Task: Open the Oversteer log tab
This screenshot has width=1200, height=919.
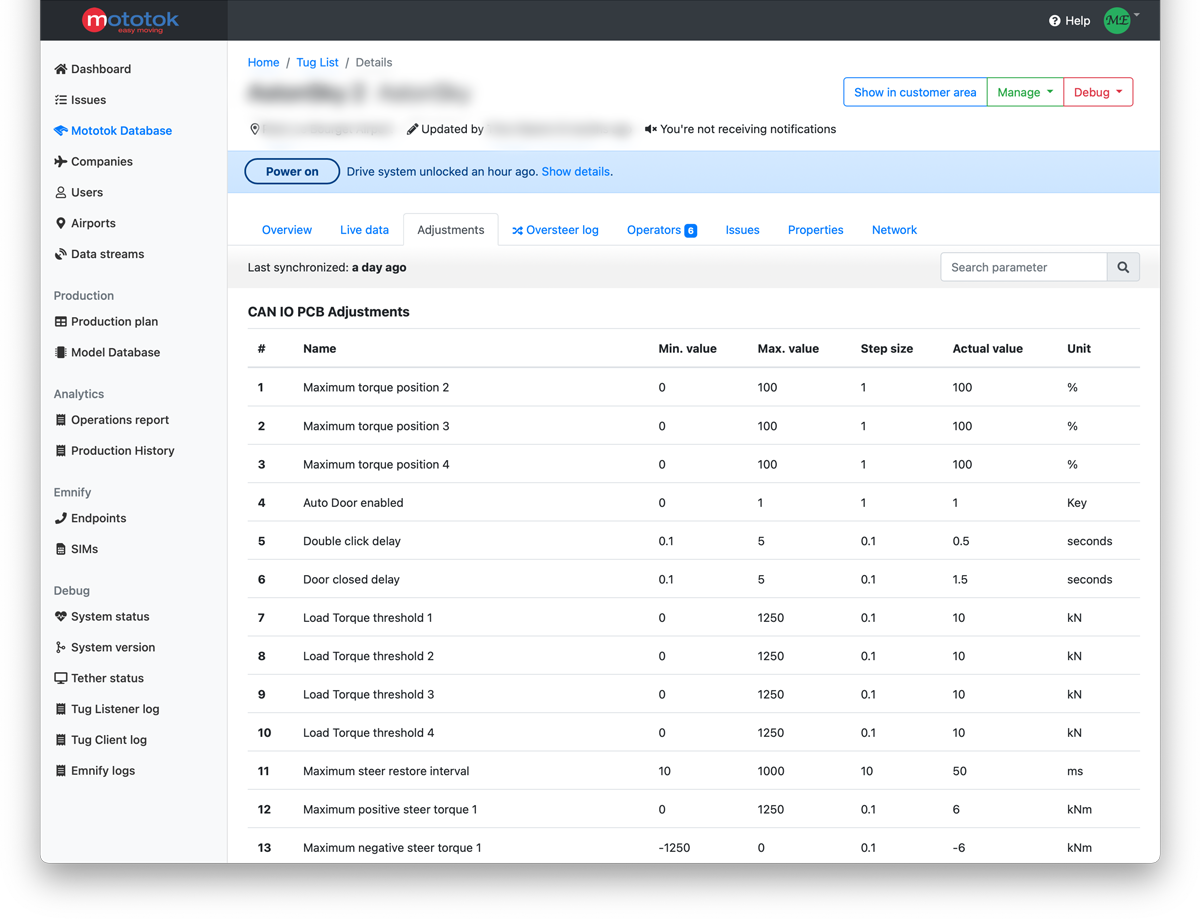Action: pos(555,230)
